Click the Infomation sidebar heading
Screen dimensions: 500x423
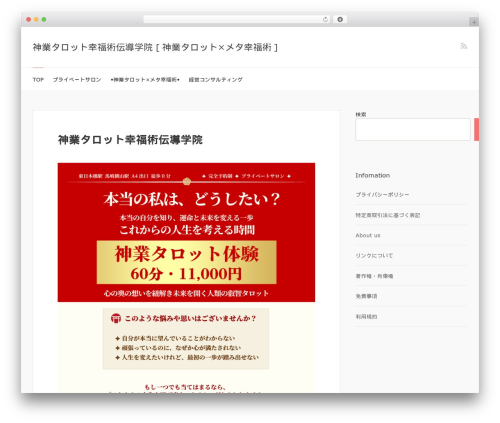coord(373,176)
